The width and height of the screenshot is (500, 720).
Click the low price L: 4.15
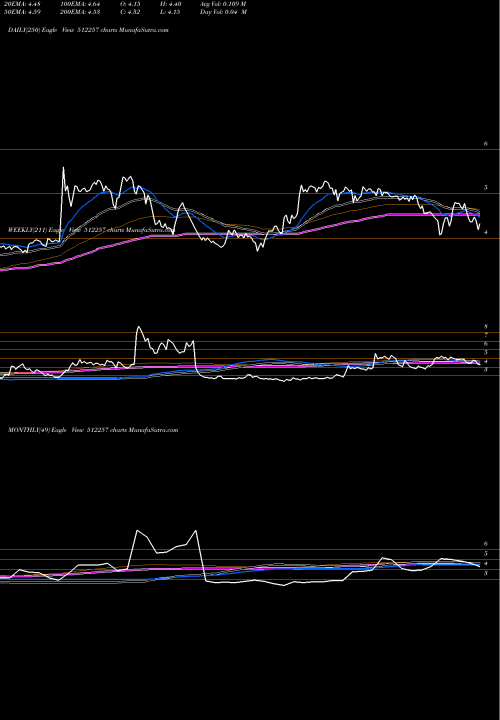click(x=170, y=12)
